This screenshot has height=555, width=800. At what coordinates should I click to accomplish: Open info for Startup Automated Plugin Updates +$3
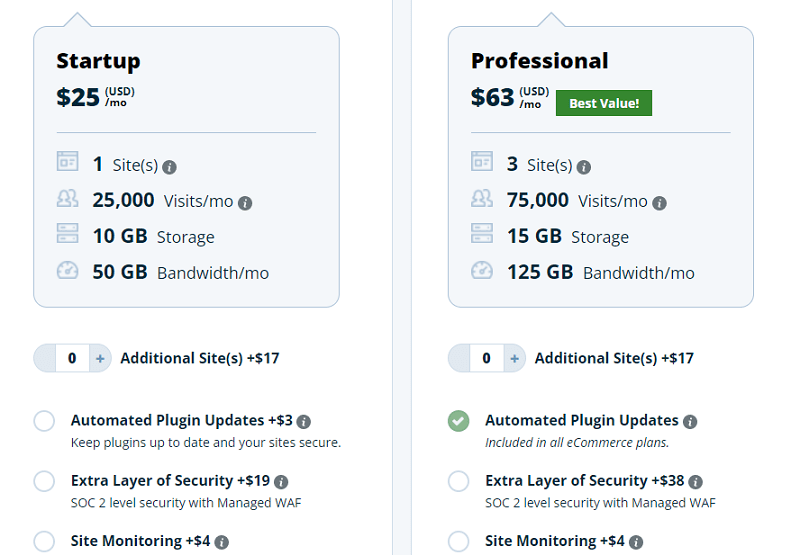pyautogui.click(x=304, y=421)
